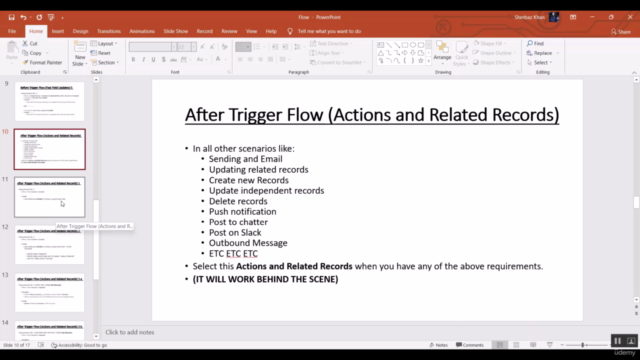This screenshot has height=360, width=640.
Task: Click the Click to add notes area
Action: click(130, 332)
